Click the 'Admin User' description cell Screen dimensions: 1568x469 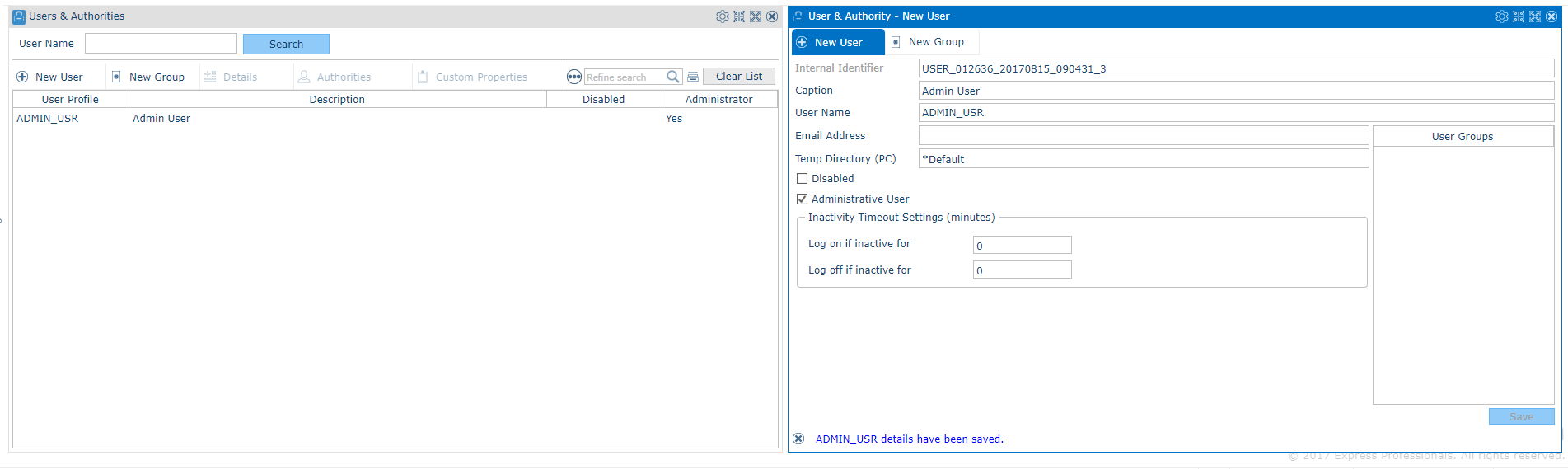tap(161, 119)
